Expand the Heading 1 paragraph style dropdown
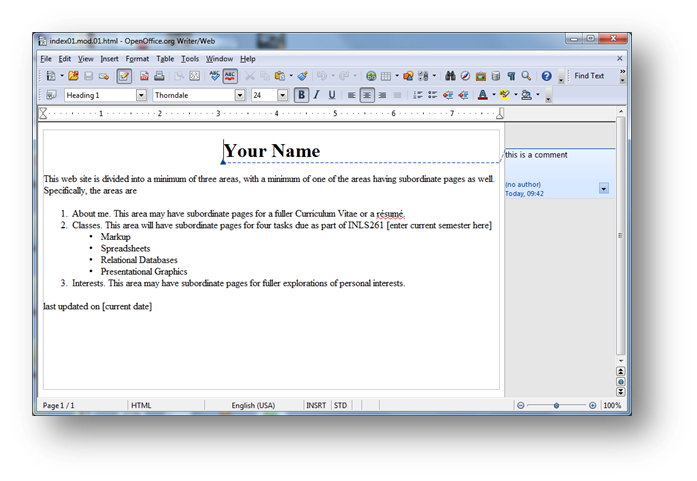Image resolution: width=697 pixels, height=481 pixels. point(141,96)
